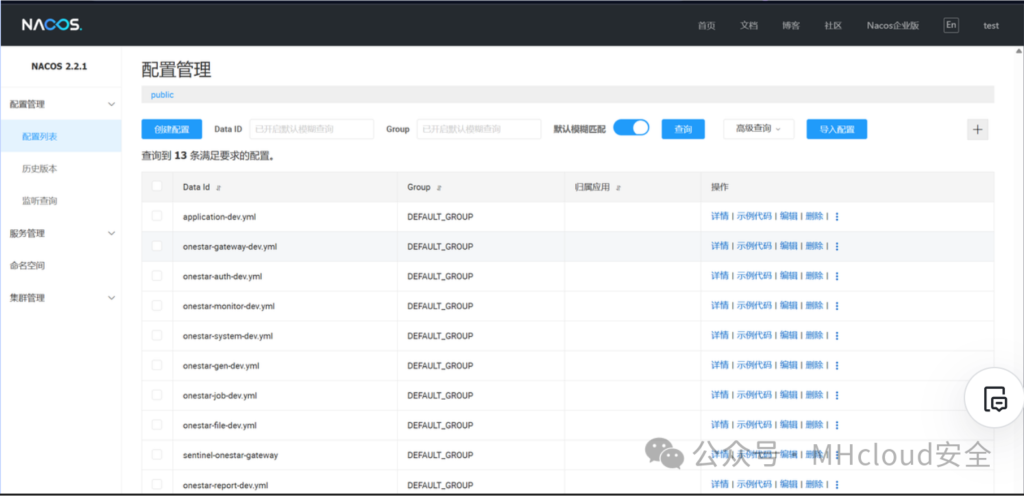This screenshot has width=1024, height=496.
Task: Open 博客 in top navigation
Action: (791, 26)
